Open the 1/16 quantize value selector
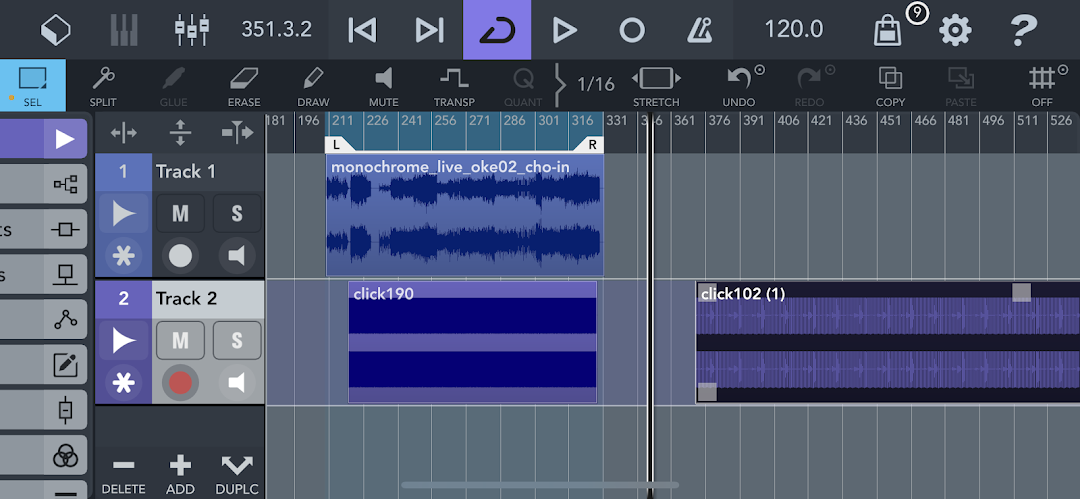 595,85
